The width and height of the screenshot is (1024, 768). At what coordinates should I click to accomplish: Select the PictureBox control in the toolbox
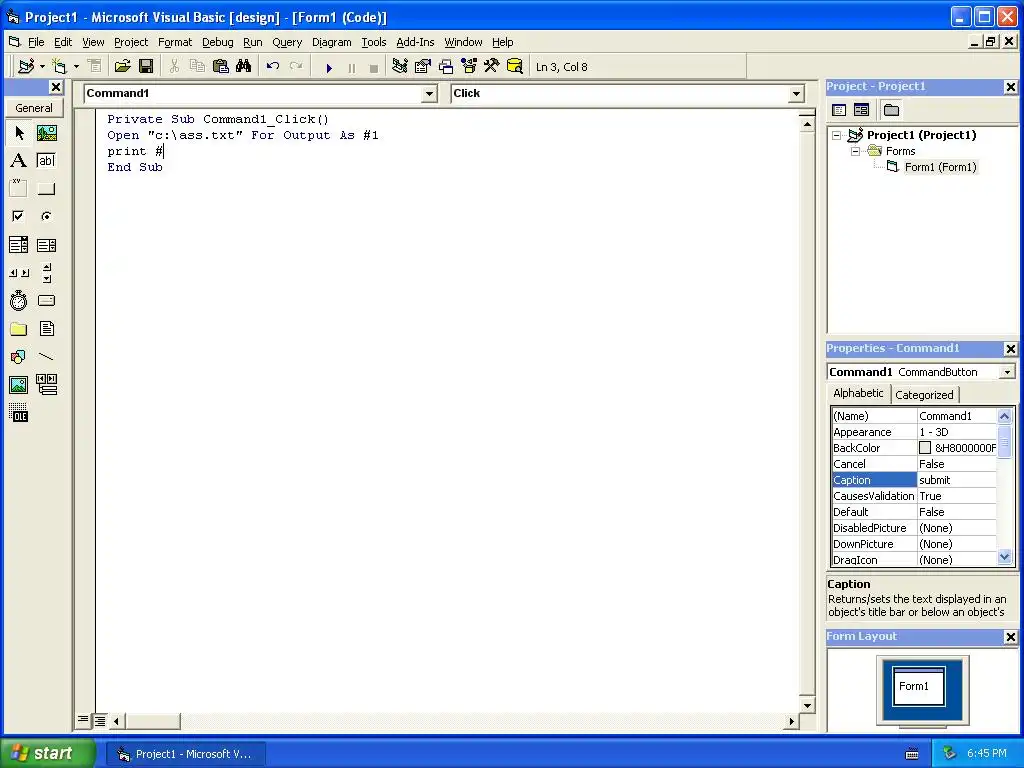click(x=46, y=133)
